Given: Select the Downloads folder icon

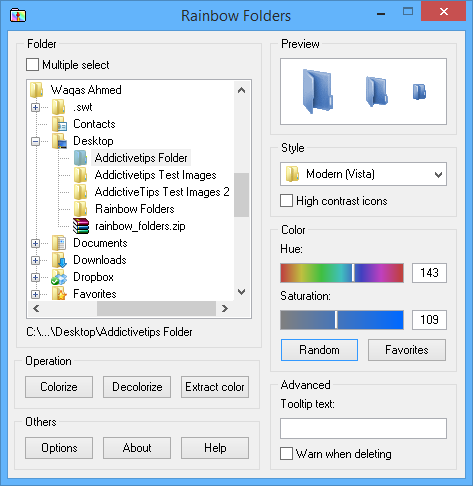Looking at the screenshot, I should [59, 260].
